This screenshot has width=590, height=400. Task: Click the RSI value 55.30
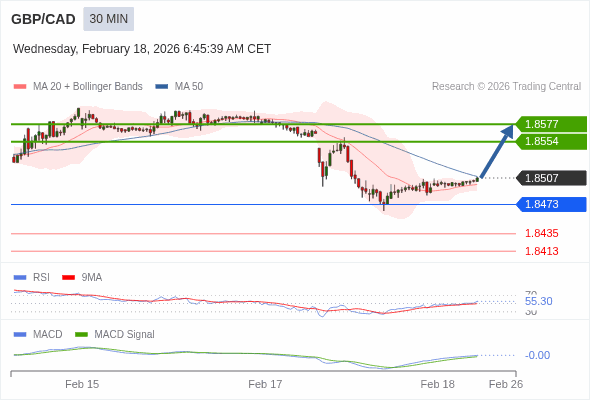click(538, 301)
